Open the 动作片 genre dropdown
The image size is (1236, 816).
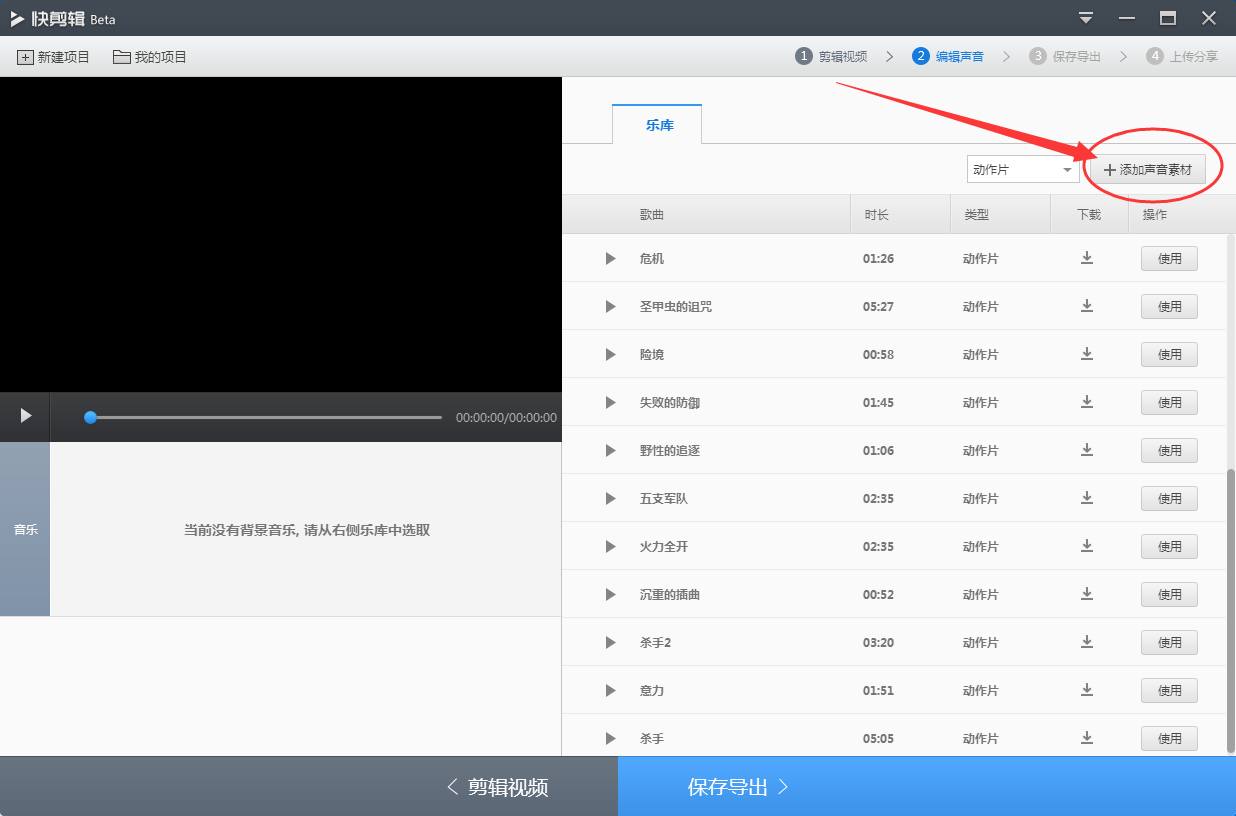pos(1022,169)
